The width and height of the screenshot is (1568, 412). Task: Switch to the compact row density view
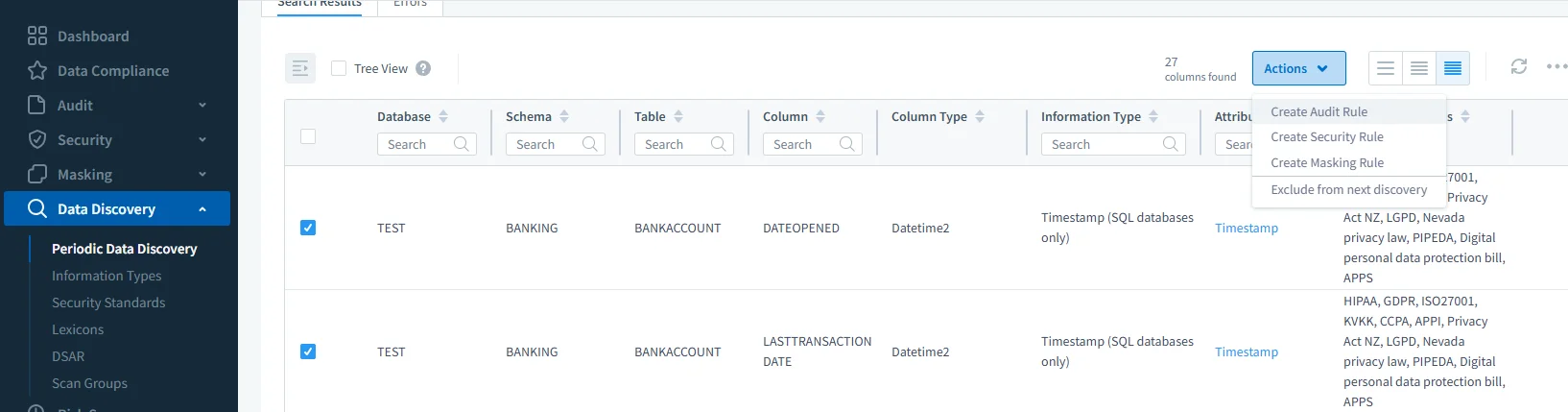[1453, 68]
